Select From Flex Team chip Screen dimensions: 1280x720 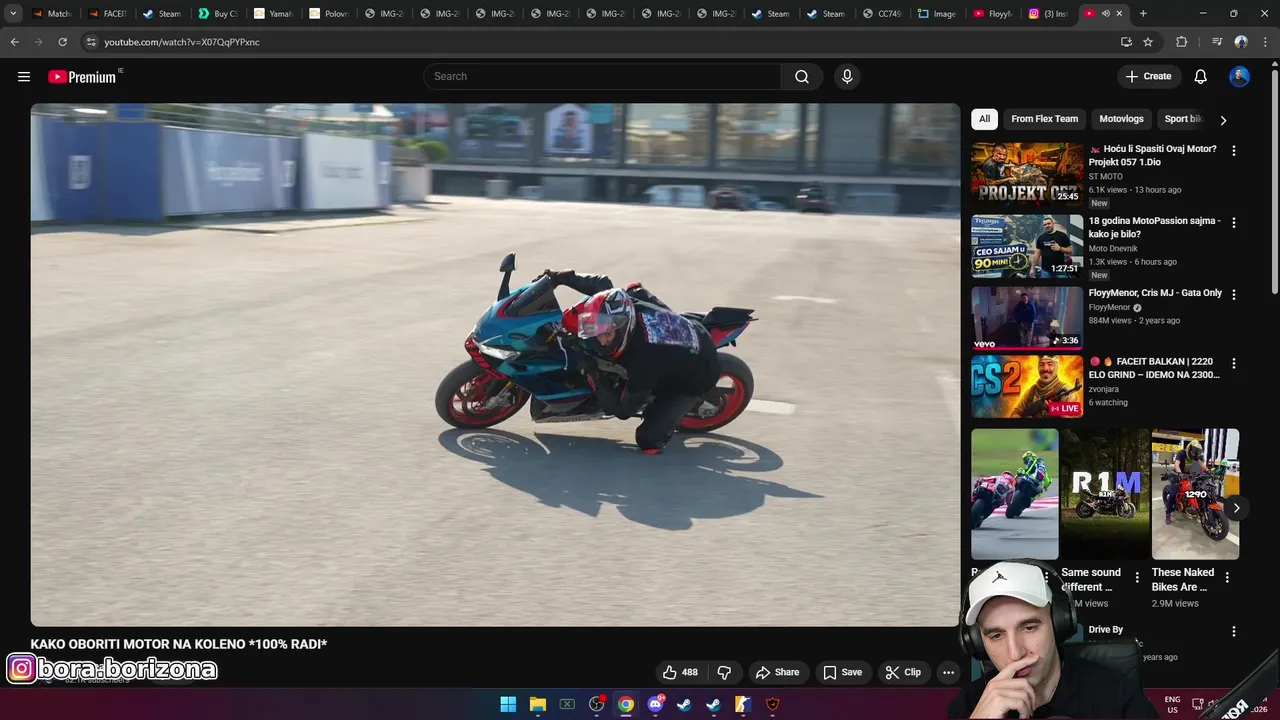(1044, 119)
